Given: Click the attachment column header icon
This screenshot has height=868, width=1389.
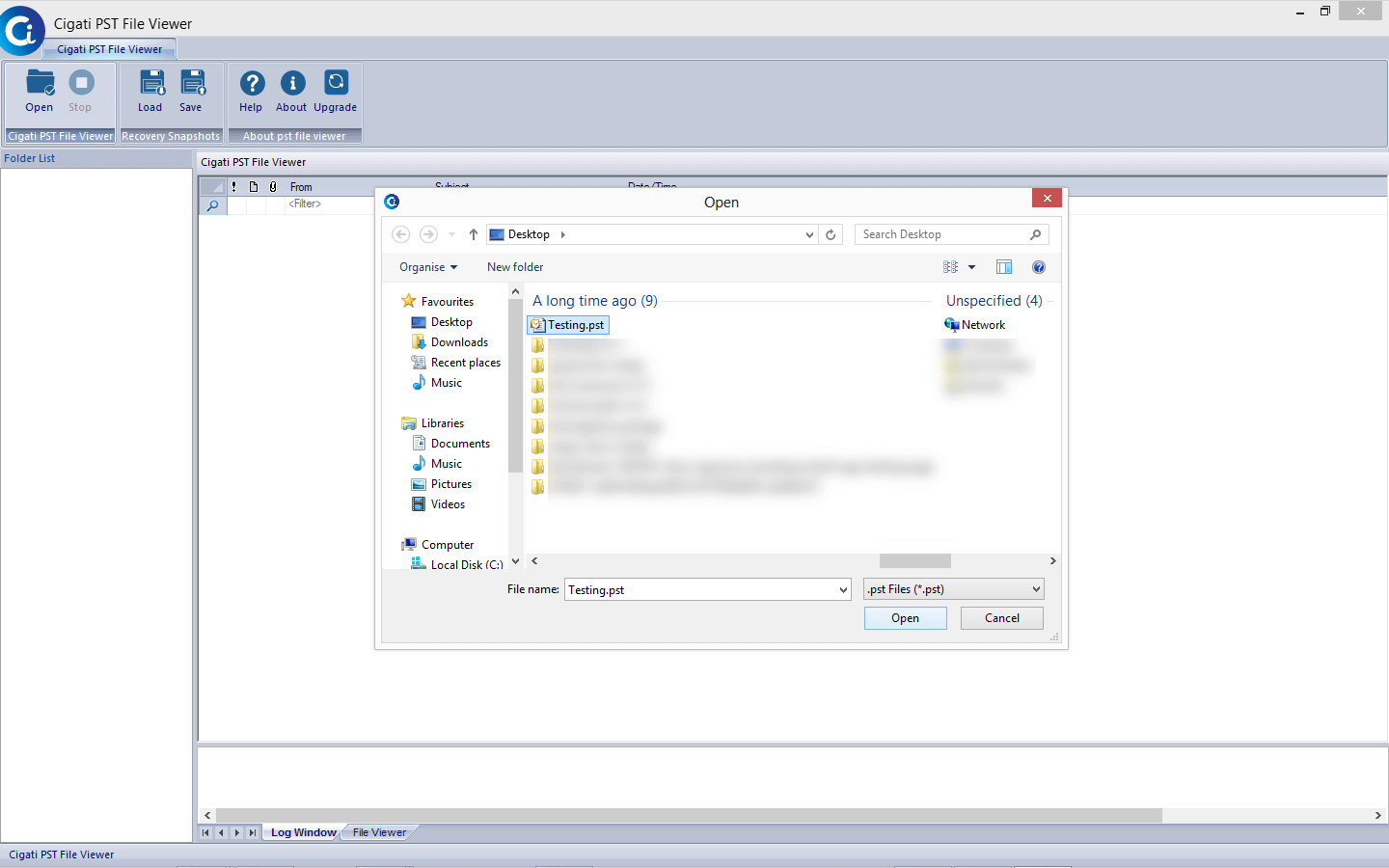Looking at the screenshot, I should click(x=273, y=187).
